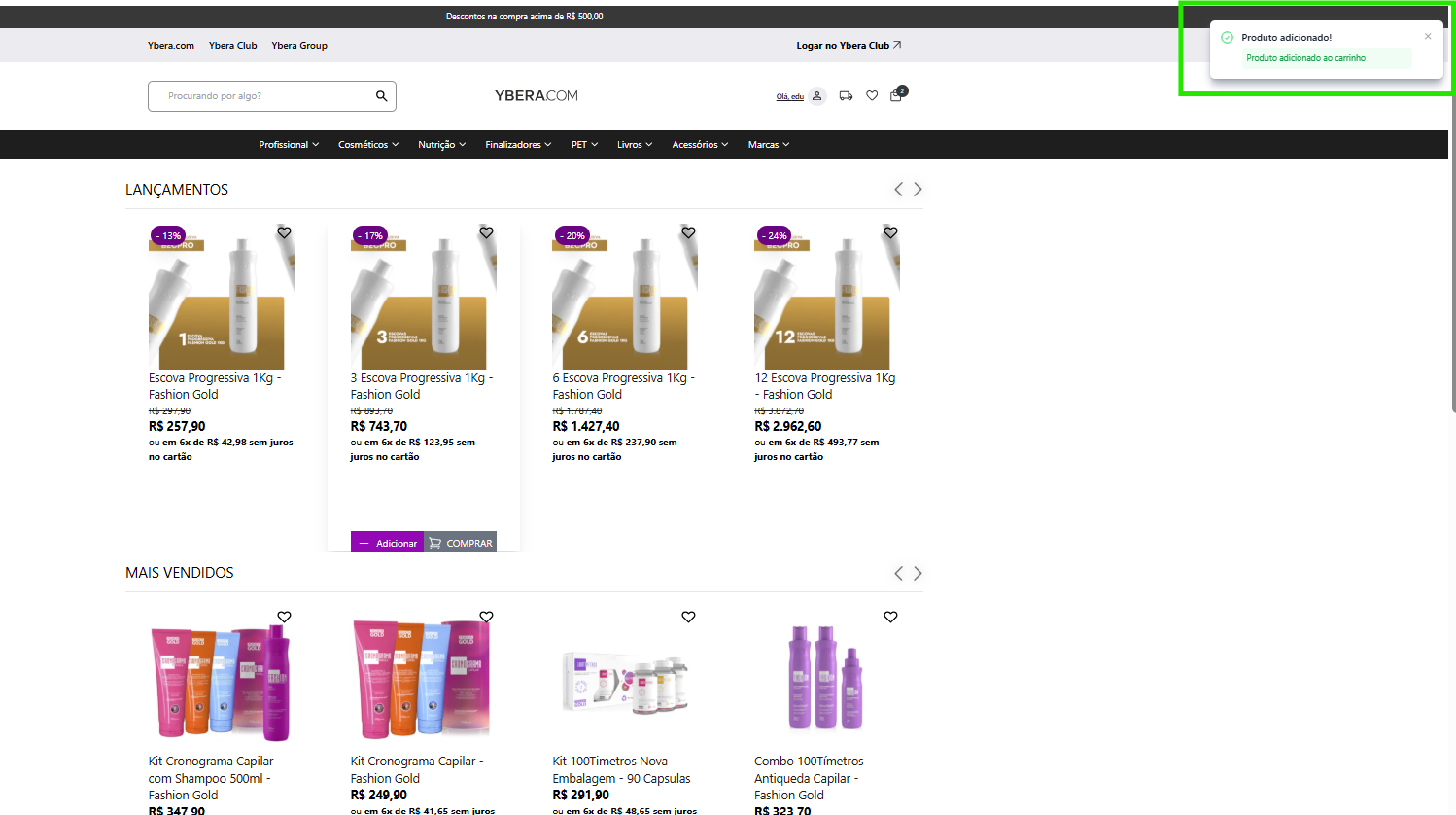Image resolution: width=1456 pixels, height=815 pixels.
Task: Click the search magnifier icon
Action: (x=381, y=96)
